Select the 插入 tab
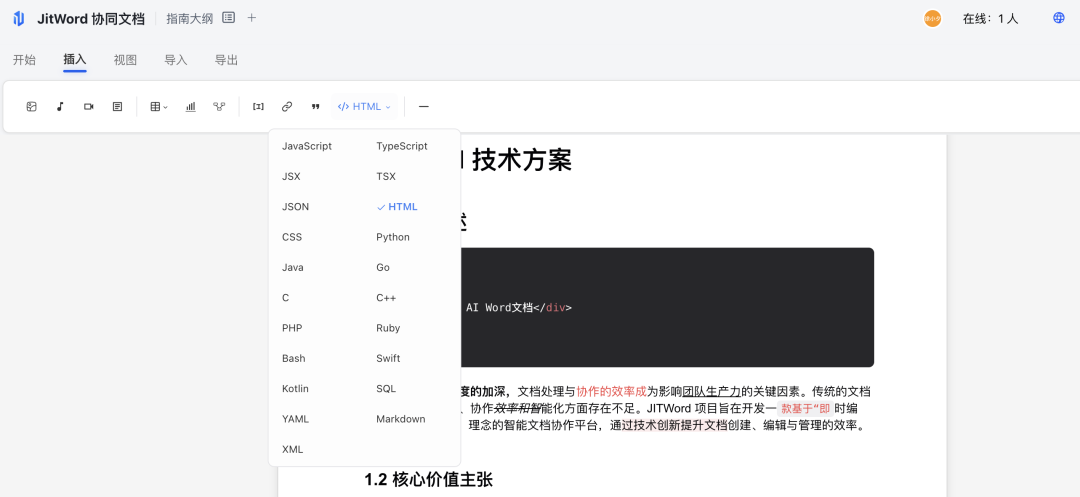Image resolution: width=1080 pixels, height=497 pixels. click(x=74, y=60)
